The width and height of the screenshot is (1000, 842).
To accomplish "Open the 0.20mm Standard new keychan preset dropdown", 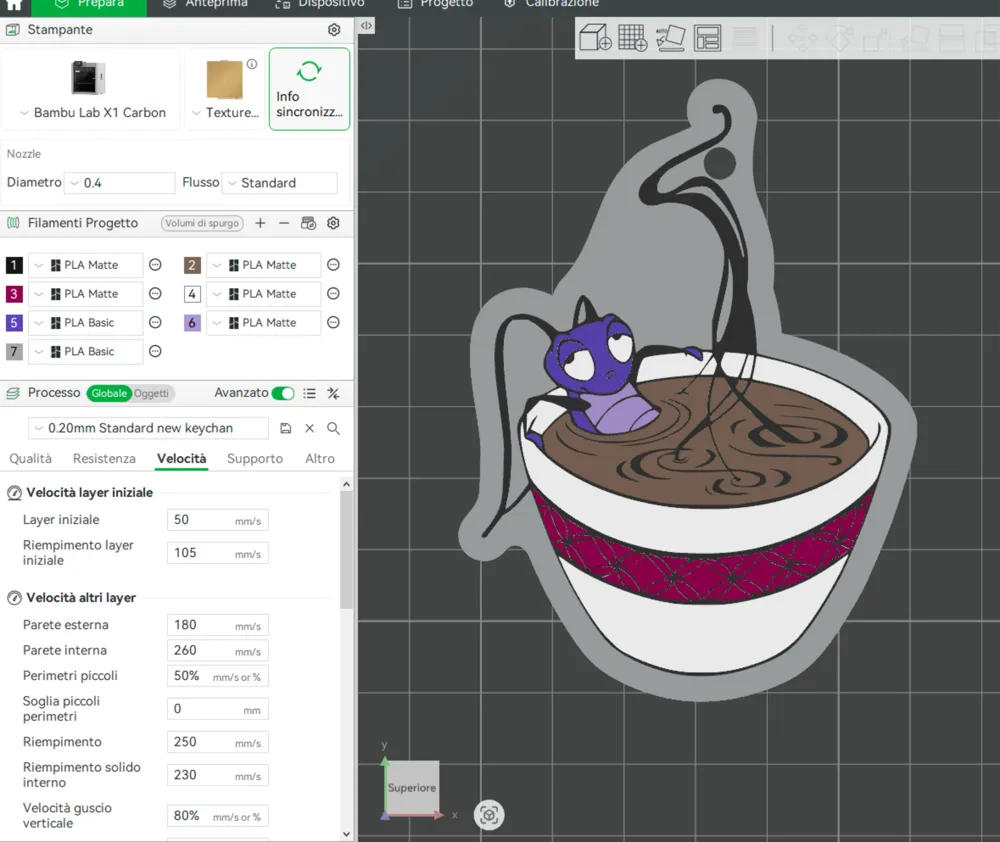I will pyautogui.click(x=148, y=428).
